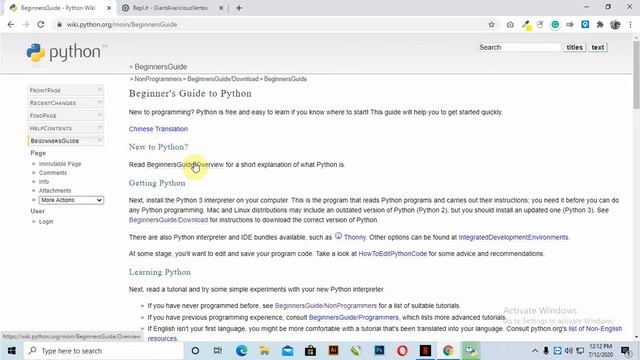Open the IntegratedDevelopmentEnvironments link

pyautogui.click(x=513, y=237)
